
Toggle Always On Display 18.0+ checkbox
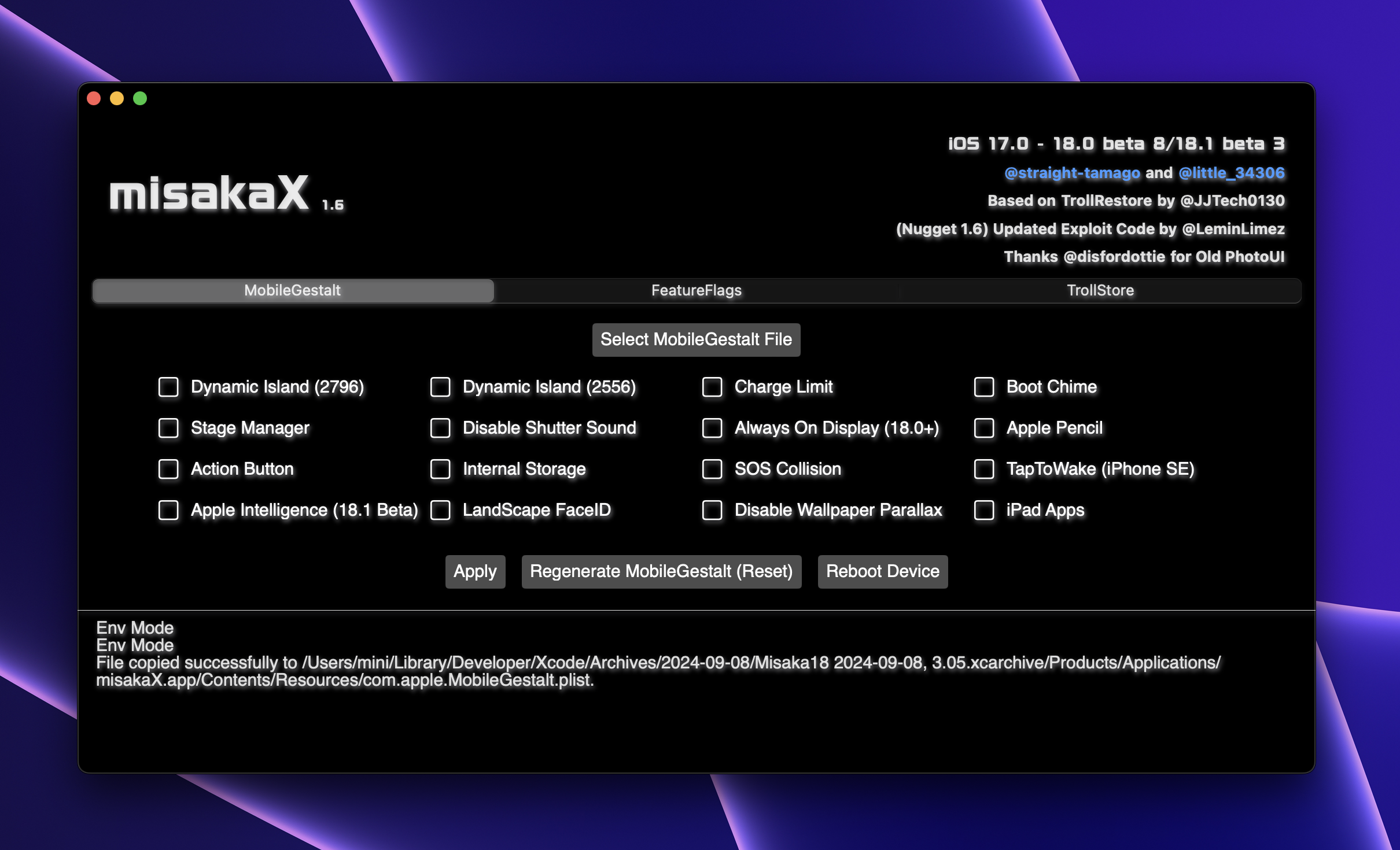[x=713, y=428]
